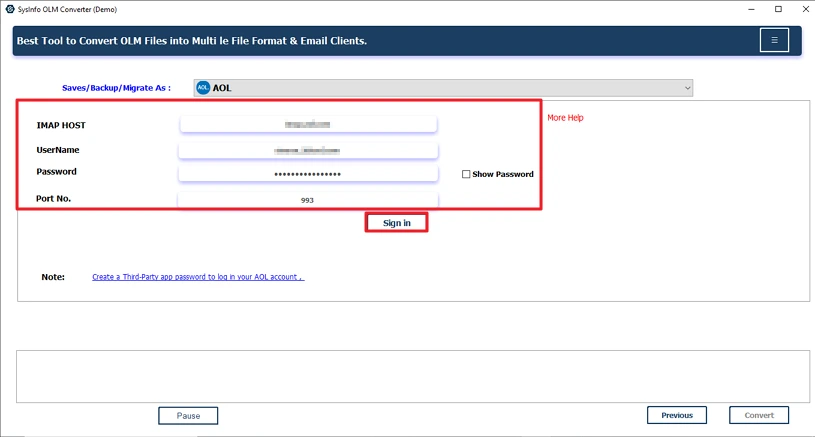Image resolution: width=815 pixels, height=437 pixels.
Task: Click the Convert button
Action: tap(759, 415)
